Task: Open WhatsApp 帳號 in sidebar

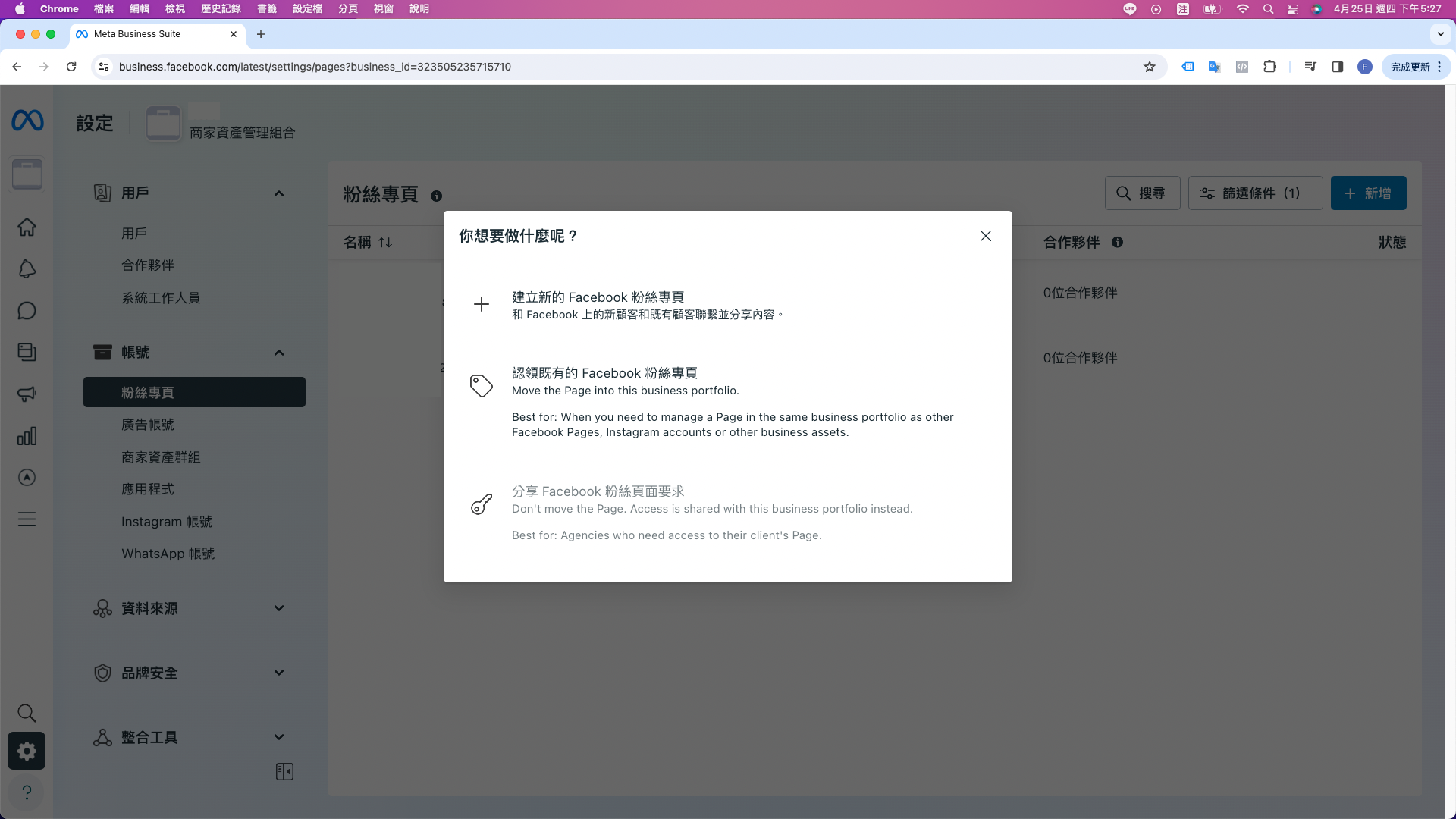Action: point(168,554)
